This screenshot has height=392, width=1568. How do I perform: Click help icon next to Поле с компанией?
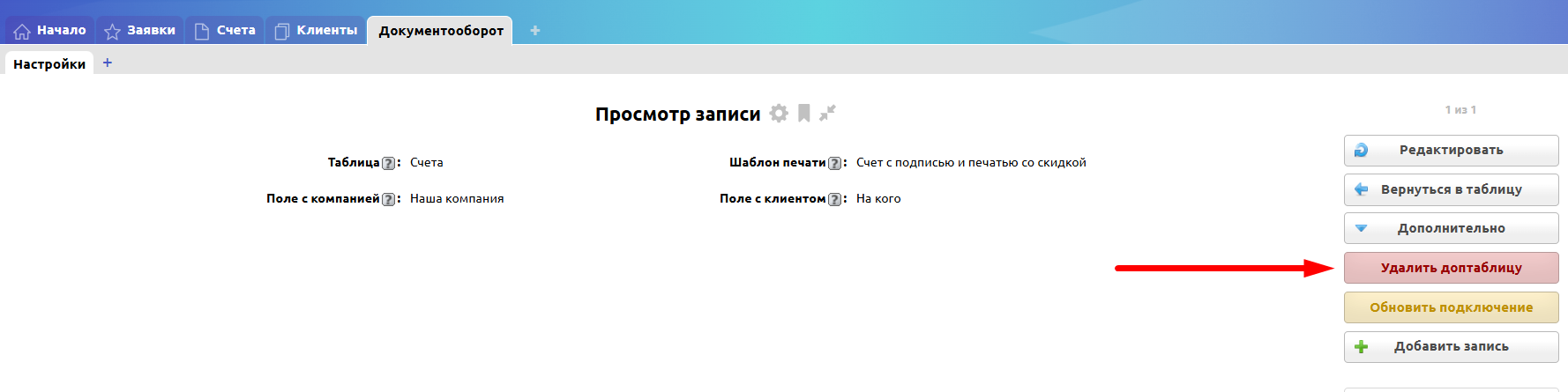pos(388,199)
